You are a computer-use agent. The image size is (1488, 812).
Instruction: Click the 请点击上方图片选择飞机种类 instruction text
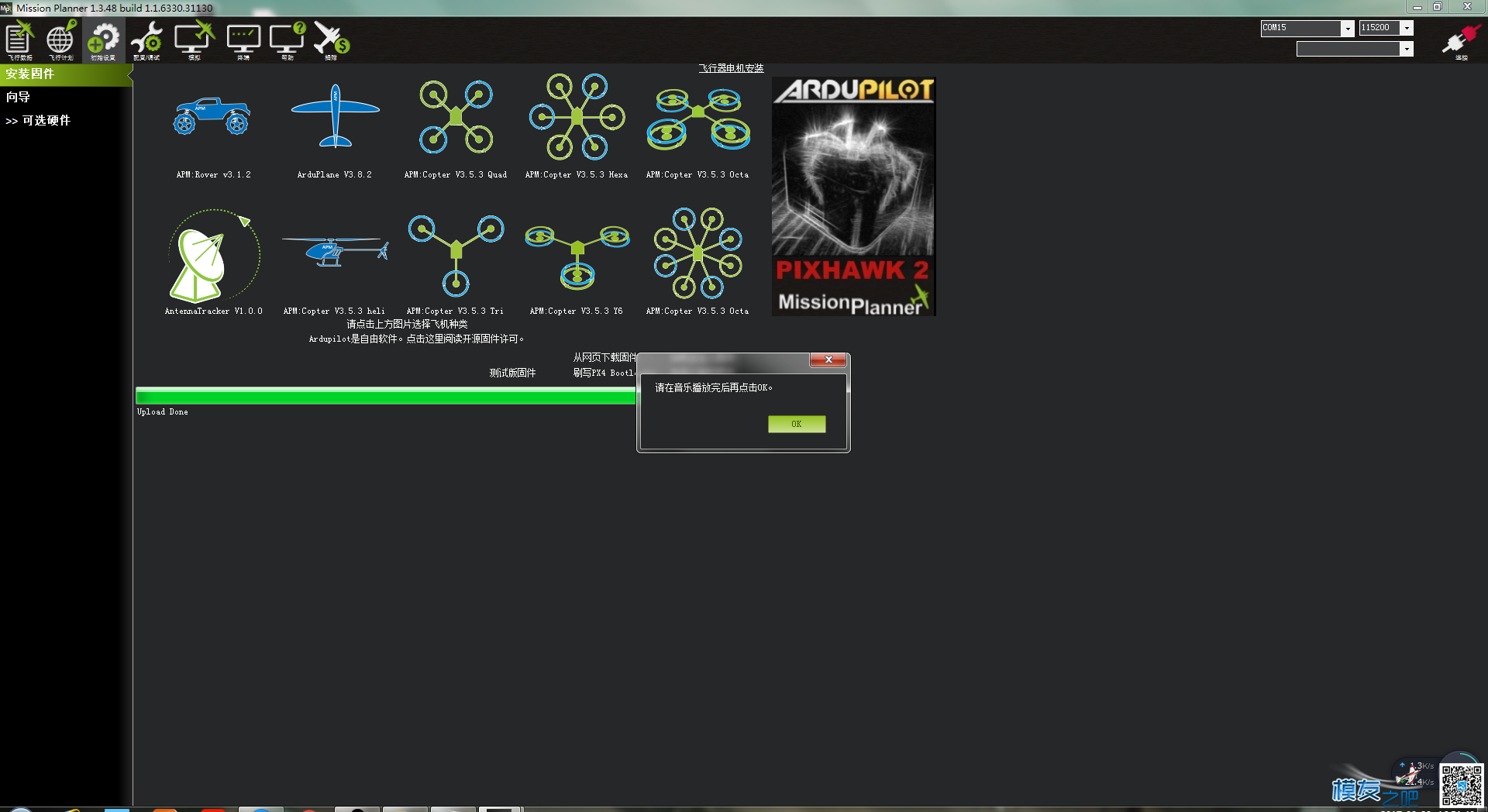[407, 324]
